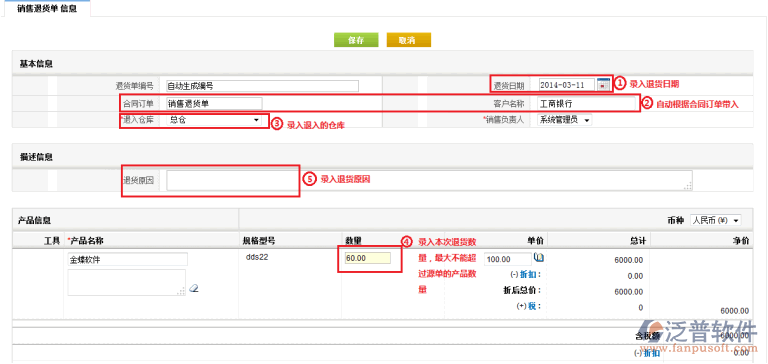Click the 保存 save button
768x364 pixels.
tap(356, 40)
